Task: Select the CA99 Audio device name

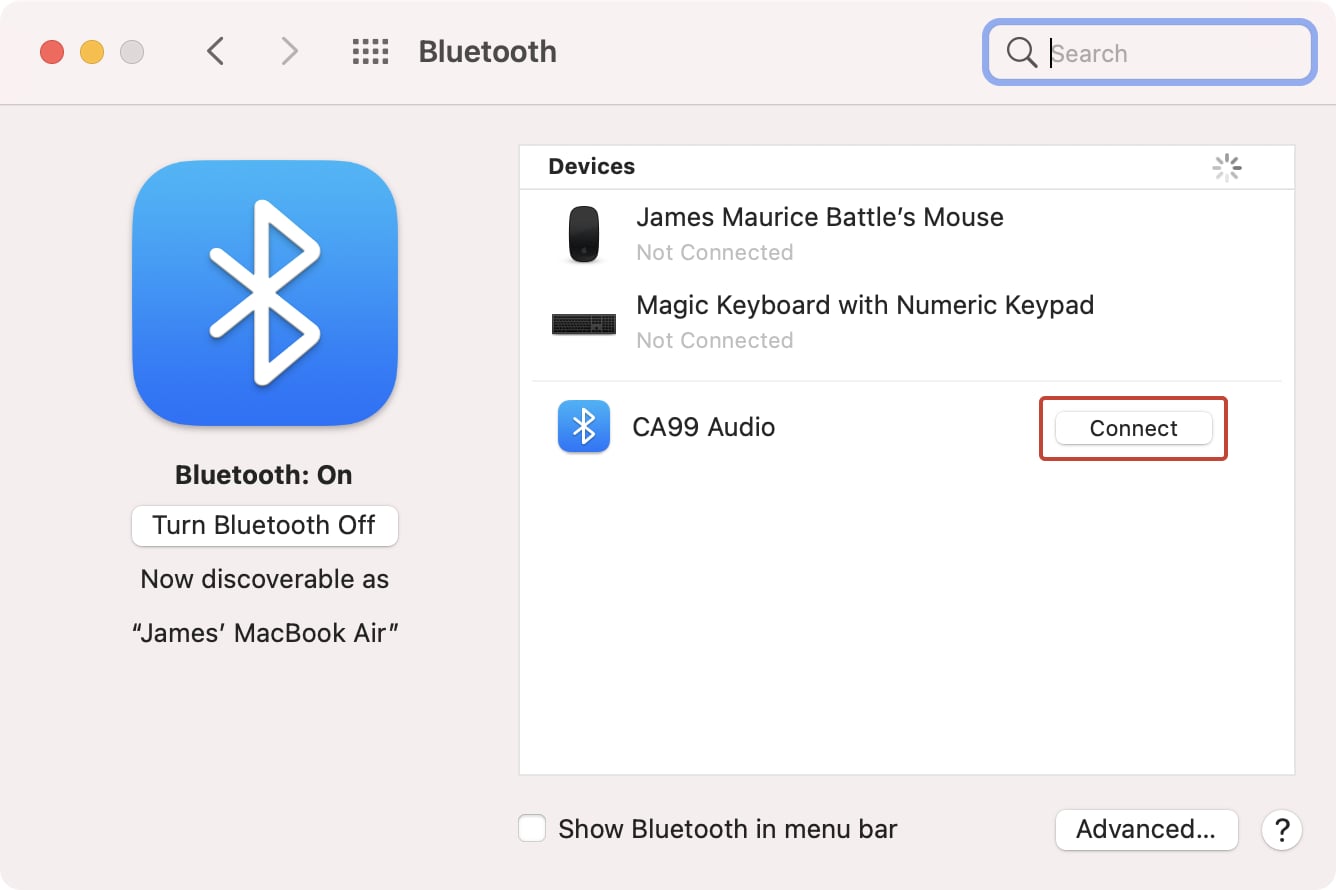Action: point(704,427)
